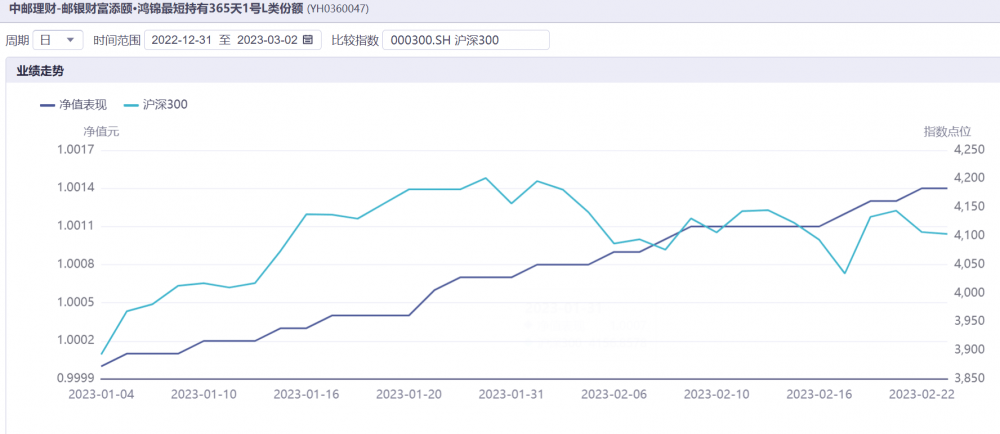
Task: Click the highest peak of the 沪深300 line
Action: click(x=485, y=178)
